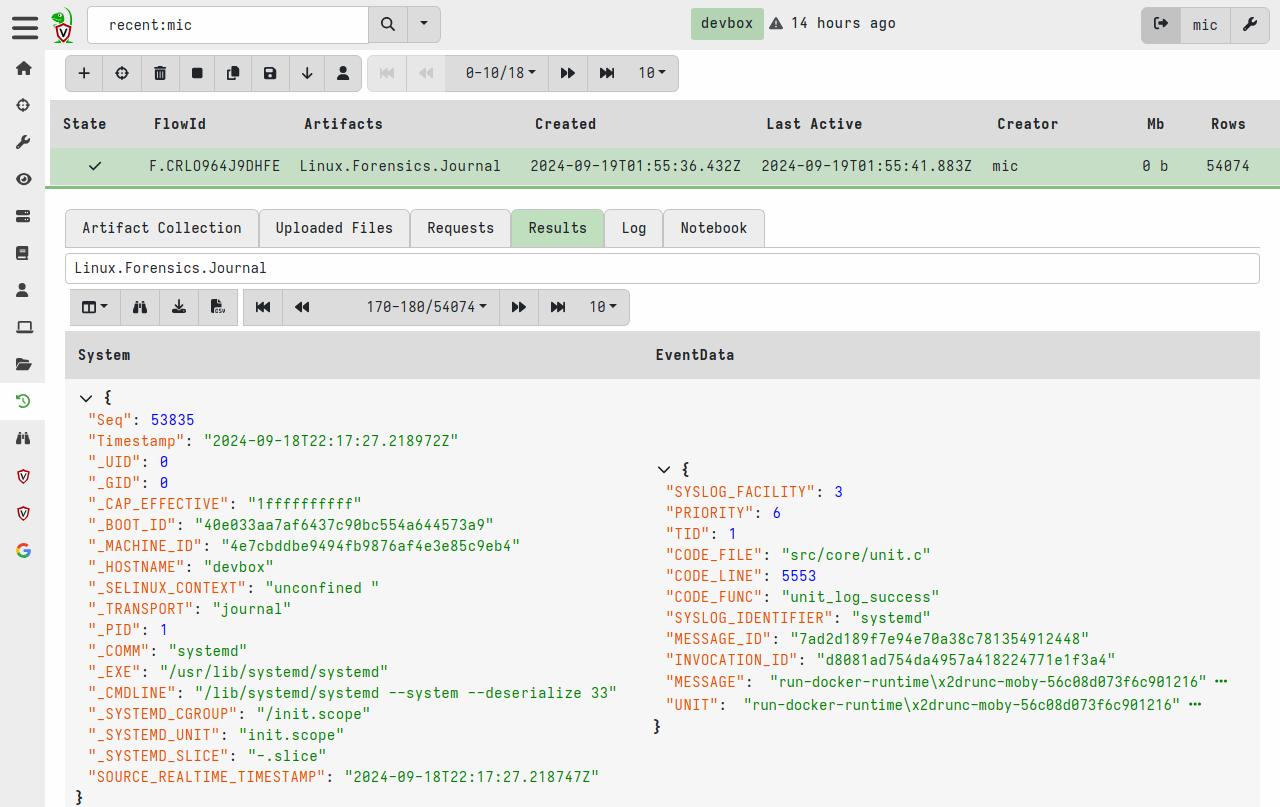Collapse the System JSON object chevron

(86, 397)
